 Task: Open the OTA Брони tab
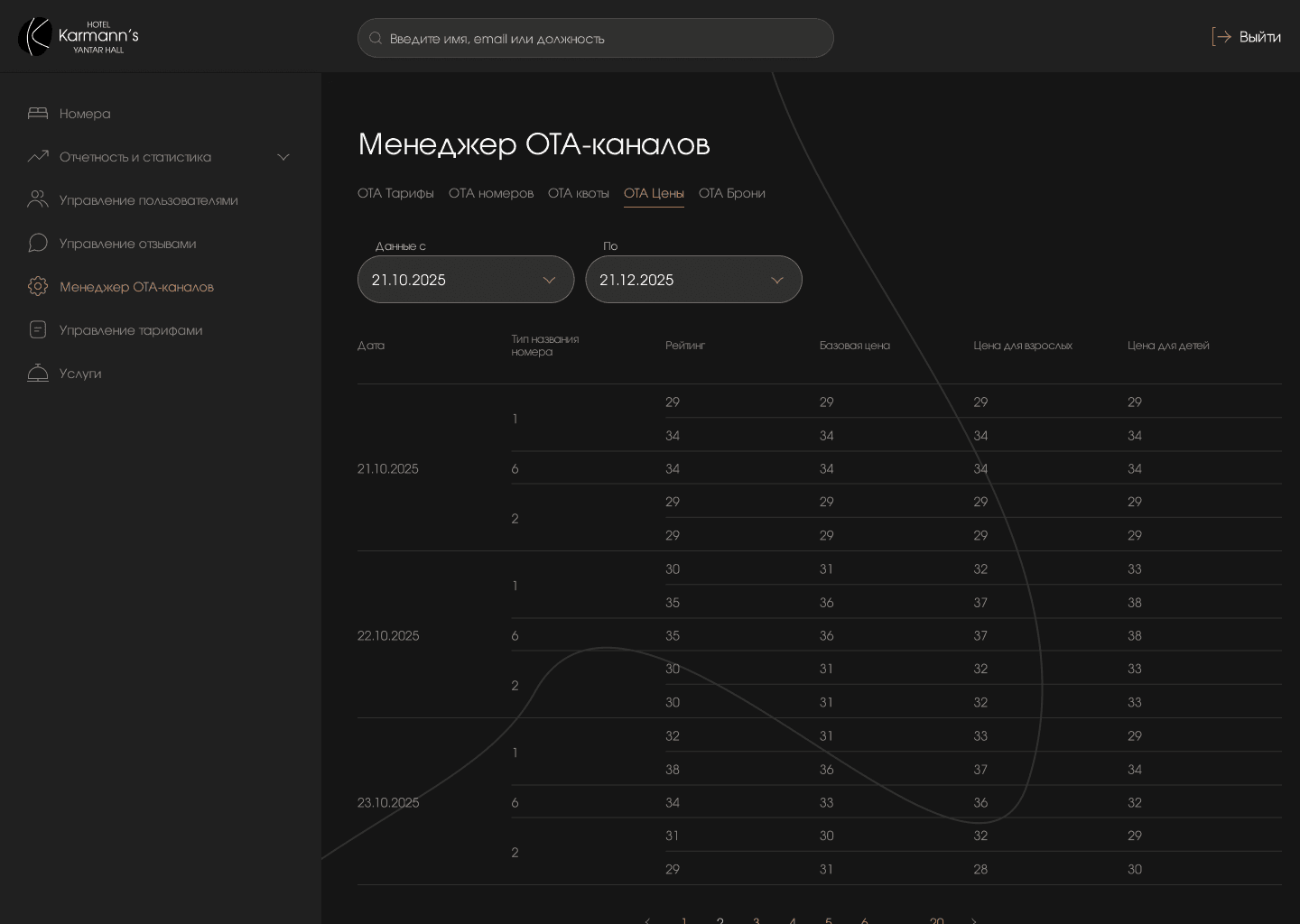coord(732,193)
